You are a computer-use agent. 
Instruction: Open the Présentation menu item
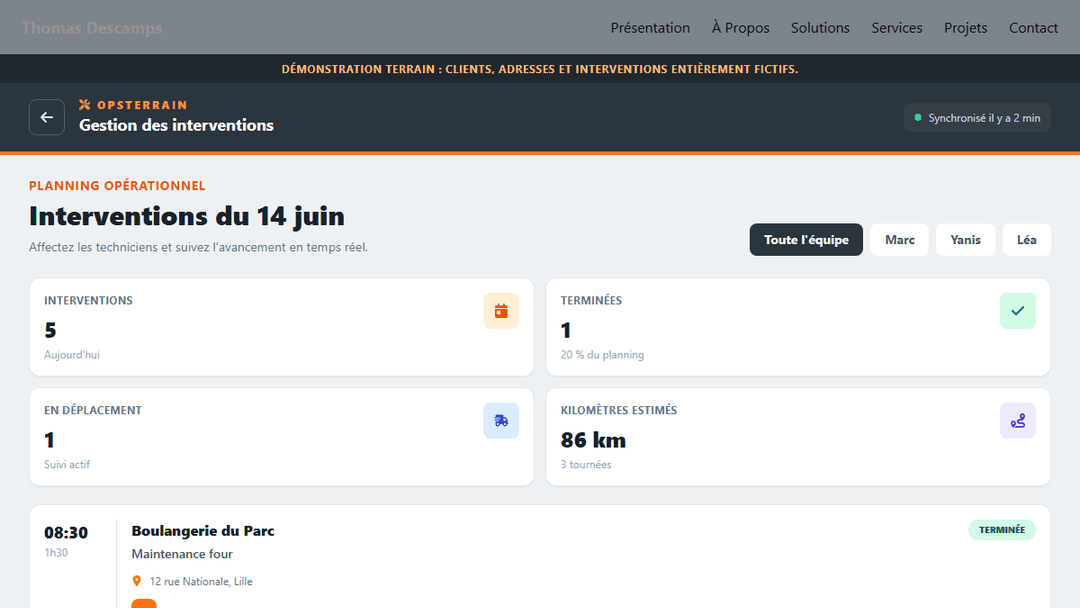pyautogui.click(x=650, y=28)
